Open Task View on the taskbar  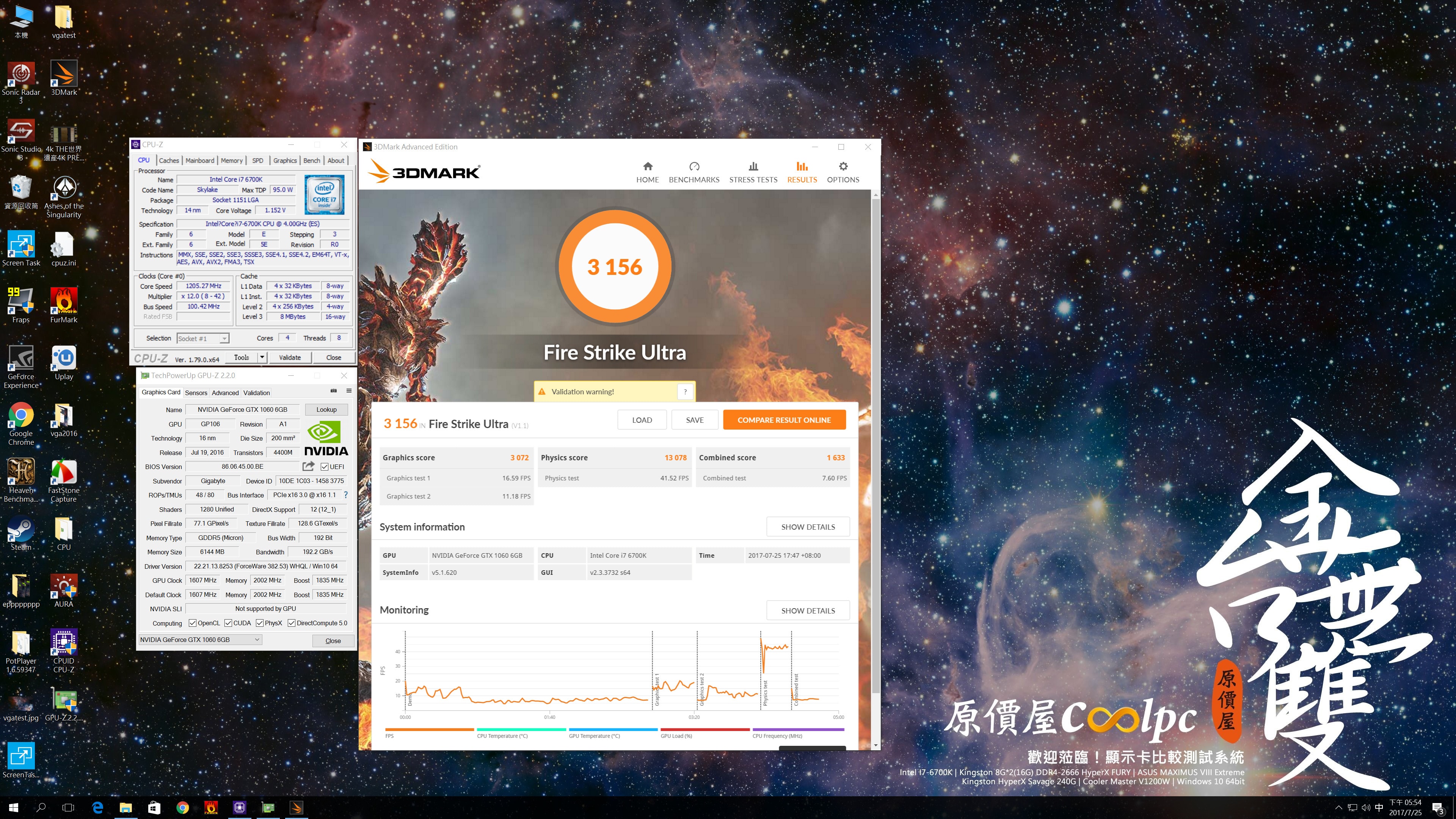[68, 808]
